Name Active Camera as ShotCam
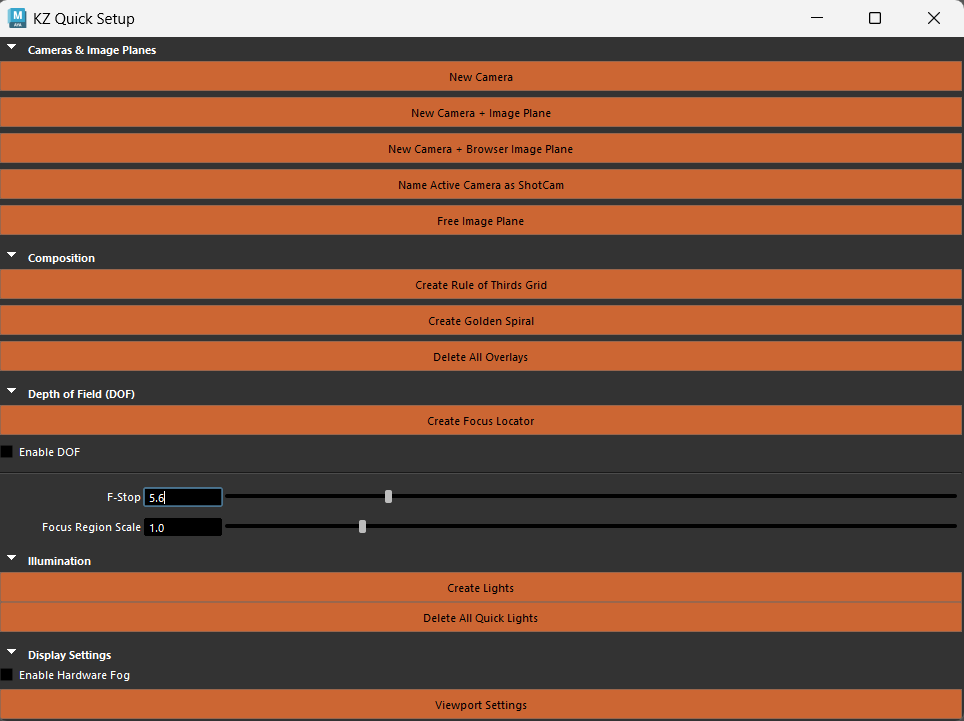The image size is (964, 721). pyautogui.click(x=481, y=184)
